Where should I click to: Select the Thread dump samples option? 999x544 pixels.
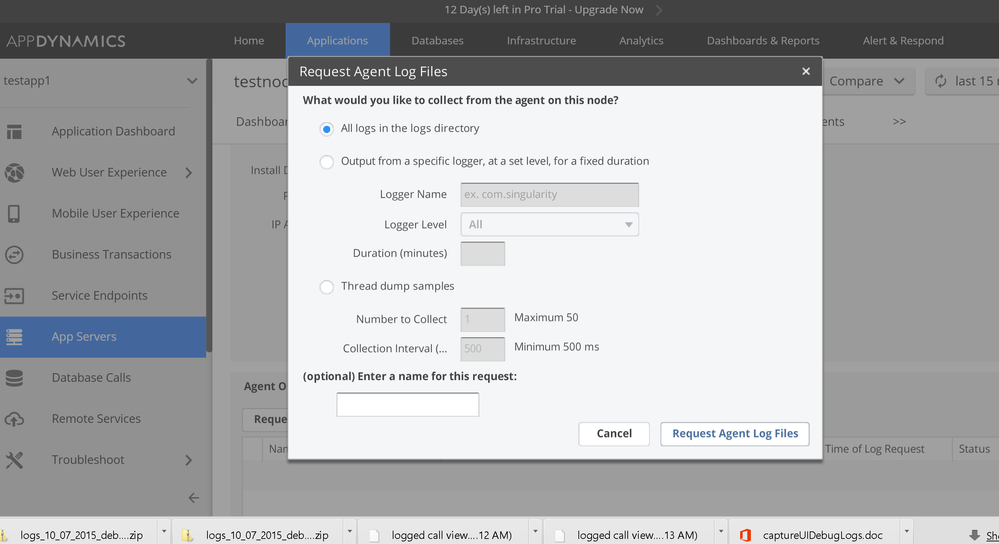pyautogui.click(x=327, y=287)
